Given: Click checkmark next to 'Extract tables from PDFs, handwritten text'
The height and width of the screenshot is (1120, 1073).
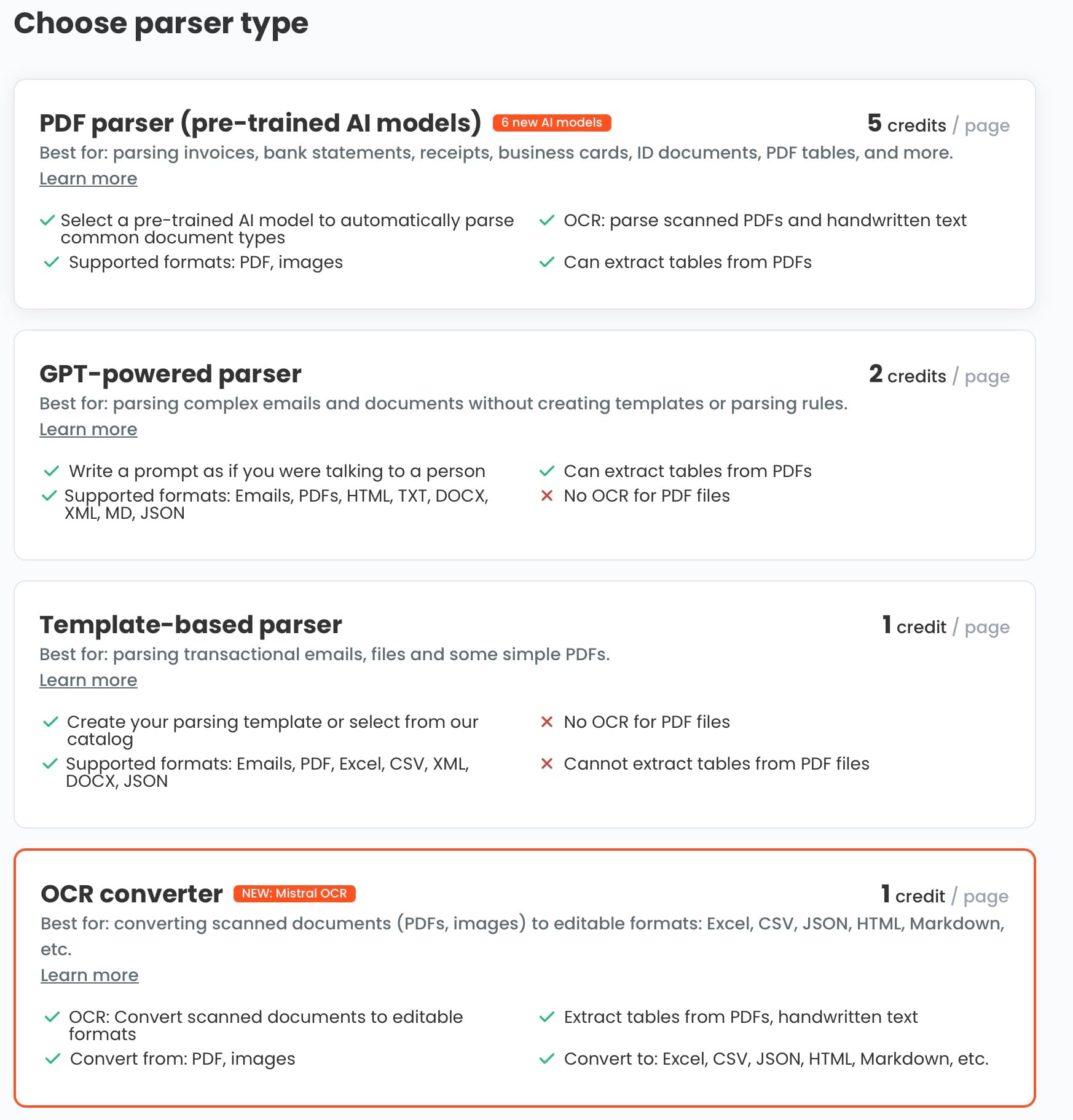Looking at the screenshot, I should (546, 1017).
